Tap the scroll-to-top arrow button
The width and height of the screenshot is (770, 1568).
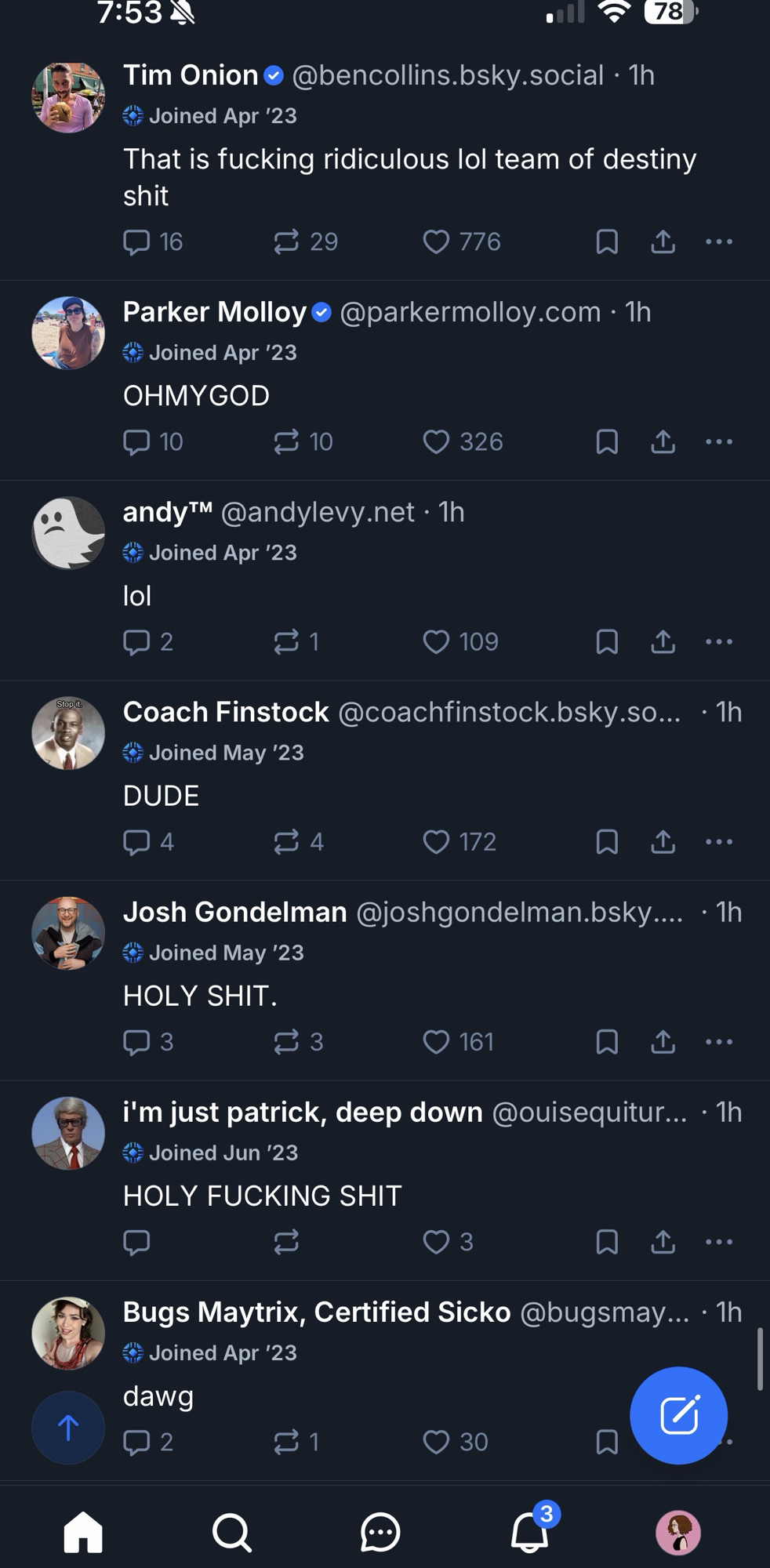coord(68,1428)
